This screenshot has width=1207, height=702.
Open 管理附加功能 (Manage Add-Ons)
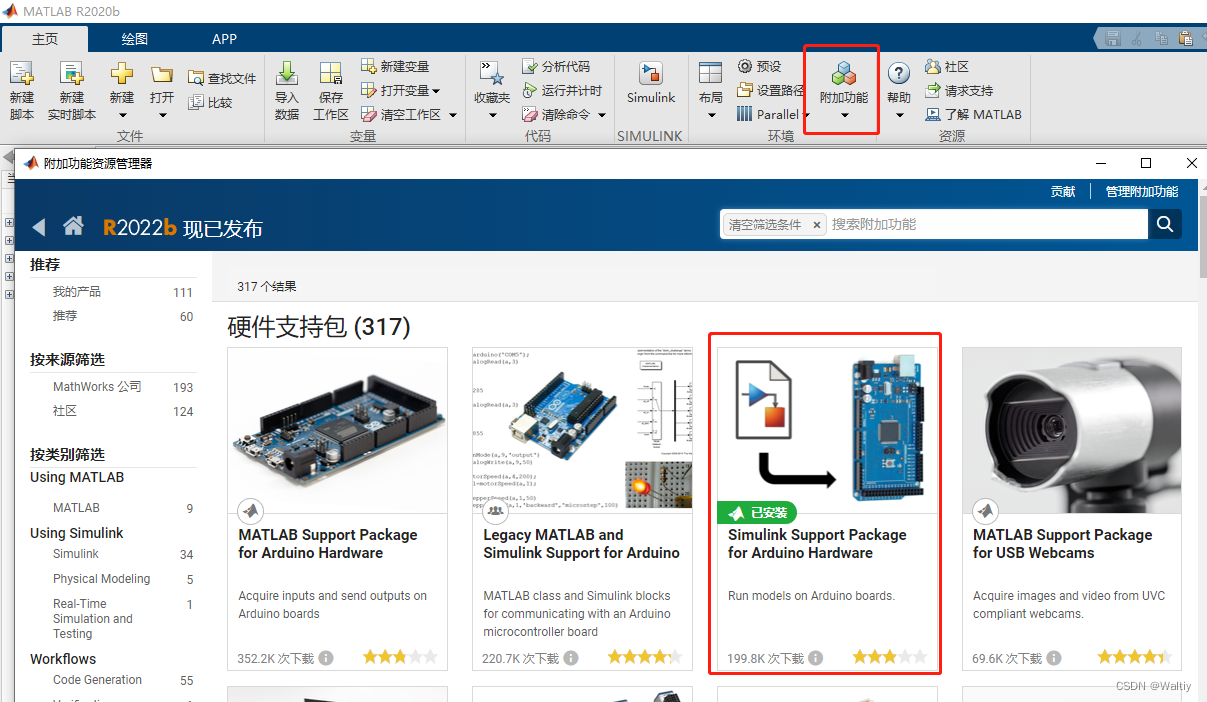point(1141,191)
